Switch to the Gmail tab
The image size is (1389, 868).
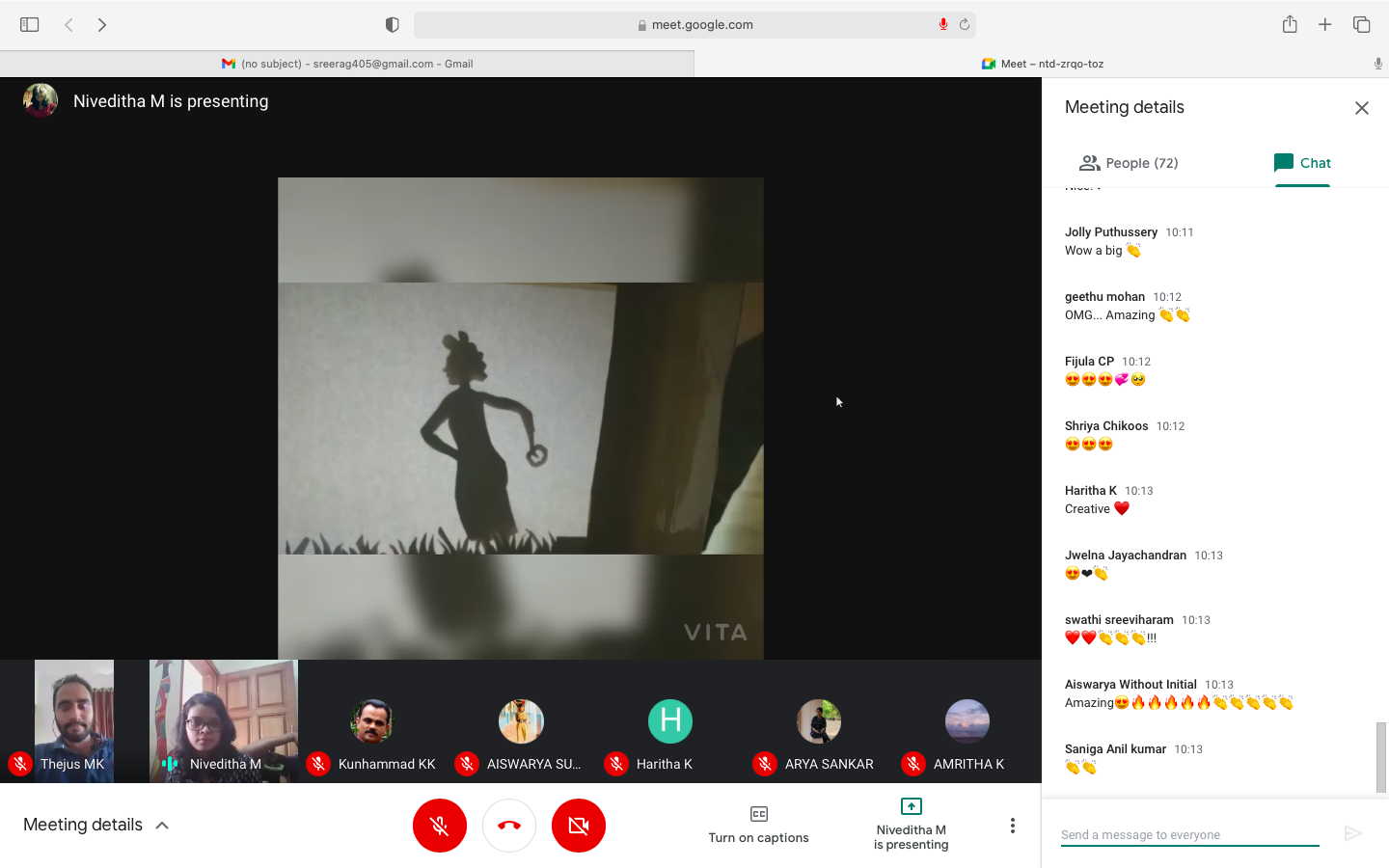point(347,64)
